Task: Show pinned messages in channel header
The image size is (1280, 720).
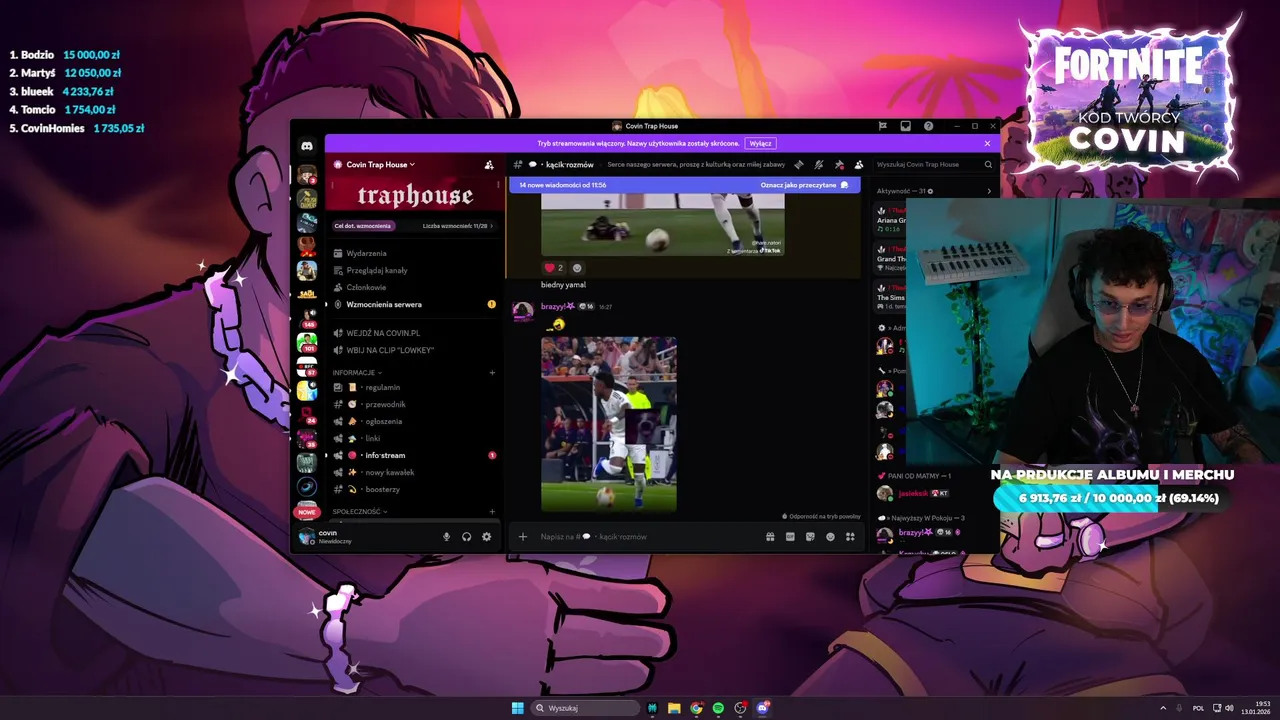Action: pyautogui.click(x=839, y=165)
